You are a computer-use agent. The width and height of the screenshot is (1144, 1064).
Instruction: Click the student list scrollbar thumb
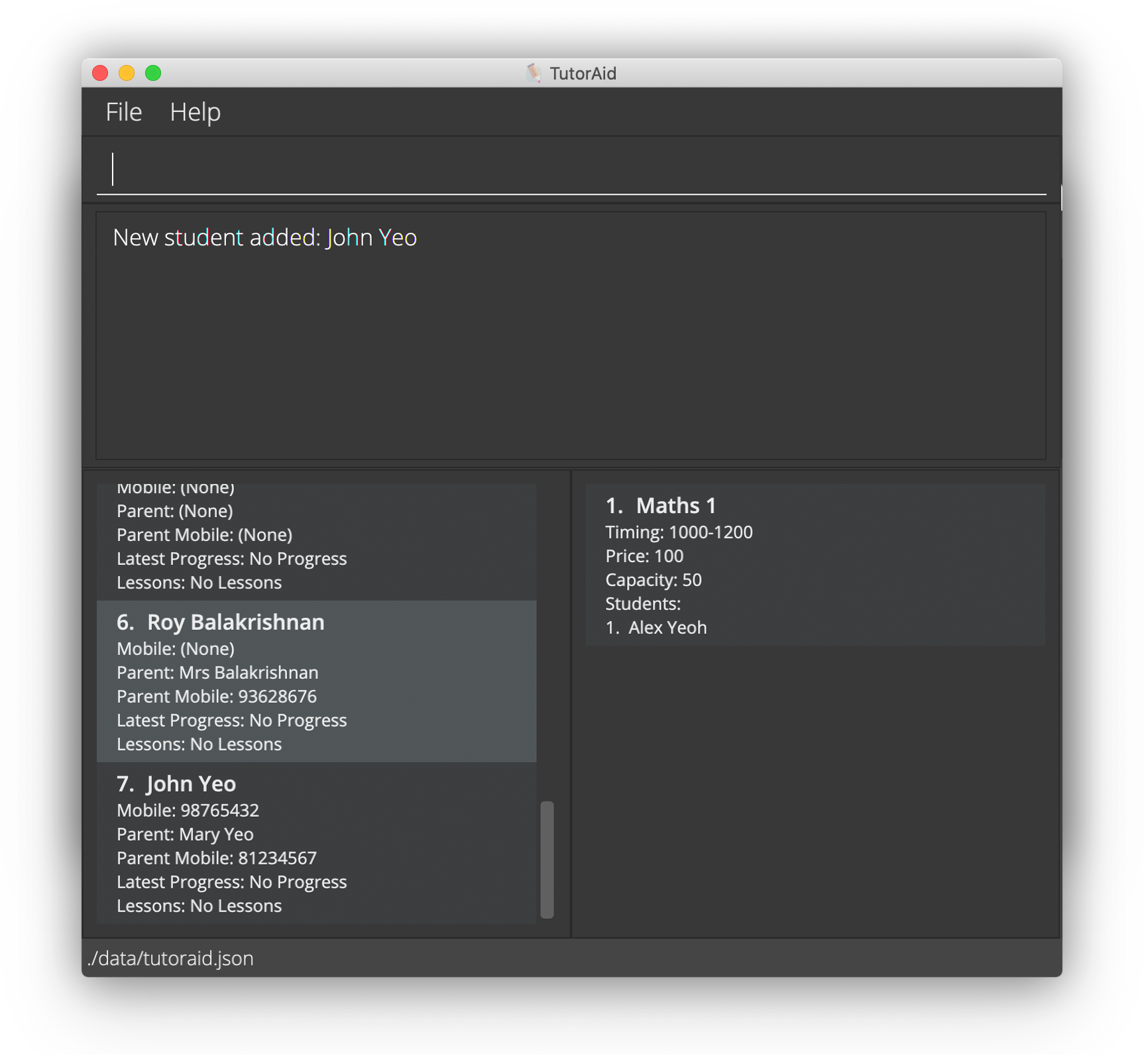[547, 859]
